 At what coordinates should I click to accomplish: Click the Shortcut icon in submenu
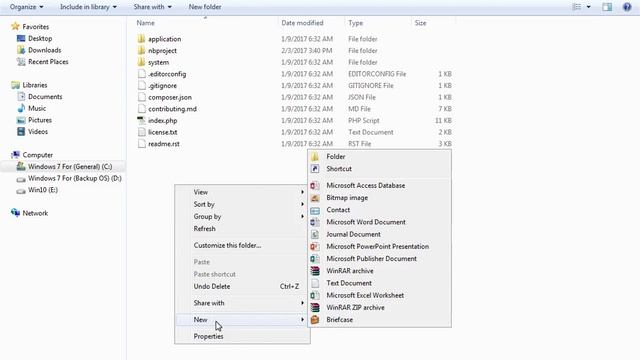pos(315,169)
